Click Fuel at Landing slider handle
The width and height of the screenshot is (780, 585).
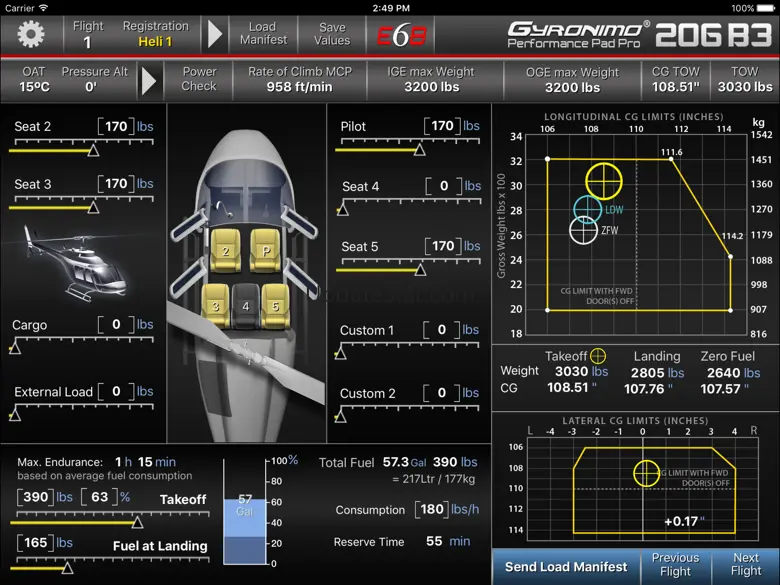click(x=68, y=568)
